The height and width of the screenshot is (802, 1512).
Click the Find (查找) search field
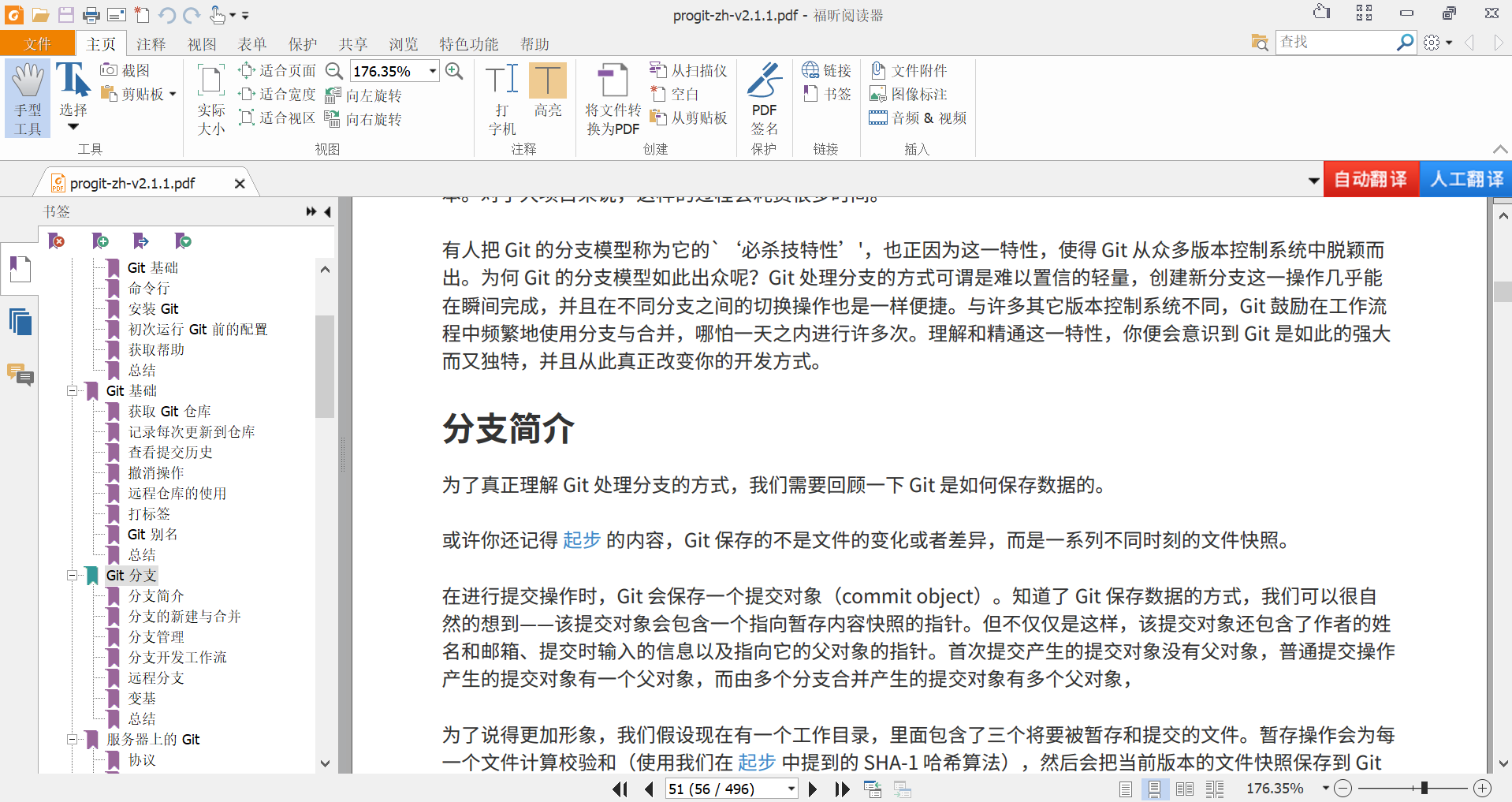click(x=1335, y=42)
